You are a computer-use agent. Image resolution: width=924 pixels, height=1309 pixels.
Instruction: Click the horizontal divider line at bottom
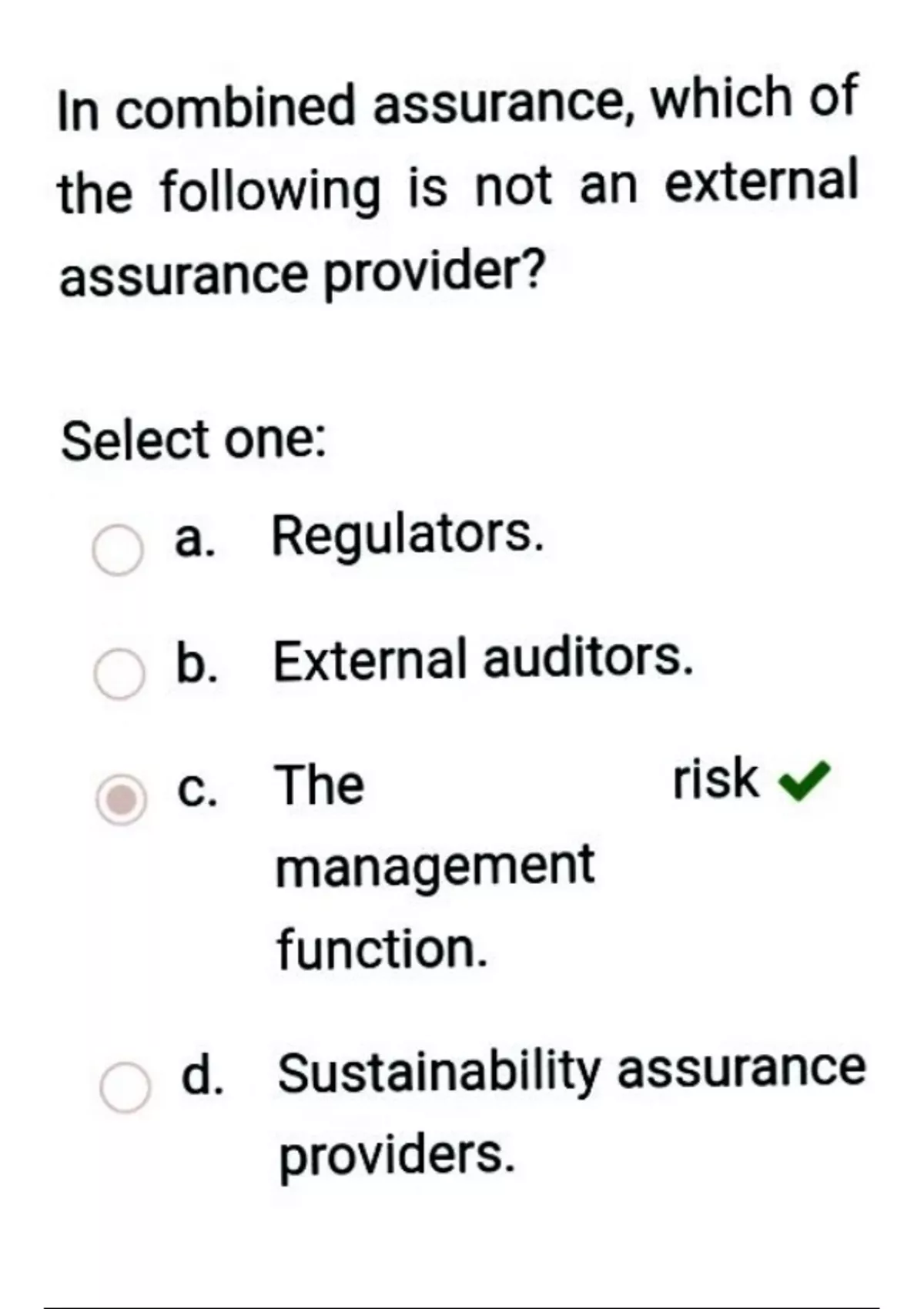(460, 1307)
